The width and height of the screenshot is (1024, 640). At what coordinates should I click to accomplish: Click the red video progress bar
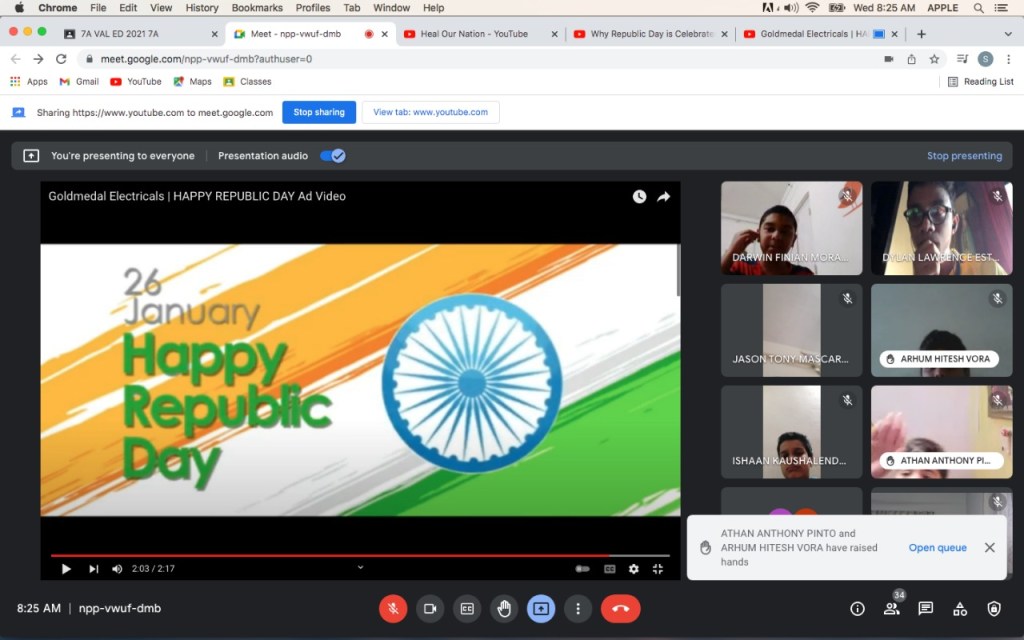click(x=330, y=555)
